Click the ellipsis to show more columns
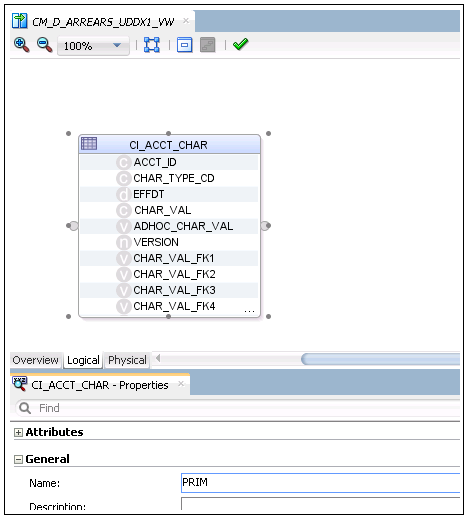 pyautogui.click(x=249, y=311)
